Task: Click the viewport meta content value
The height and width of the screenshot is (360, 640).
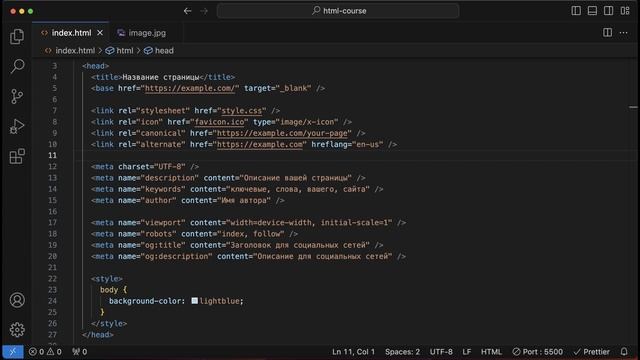Action: 309,223
